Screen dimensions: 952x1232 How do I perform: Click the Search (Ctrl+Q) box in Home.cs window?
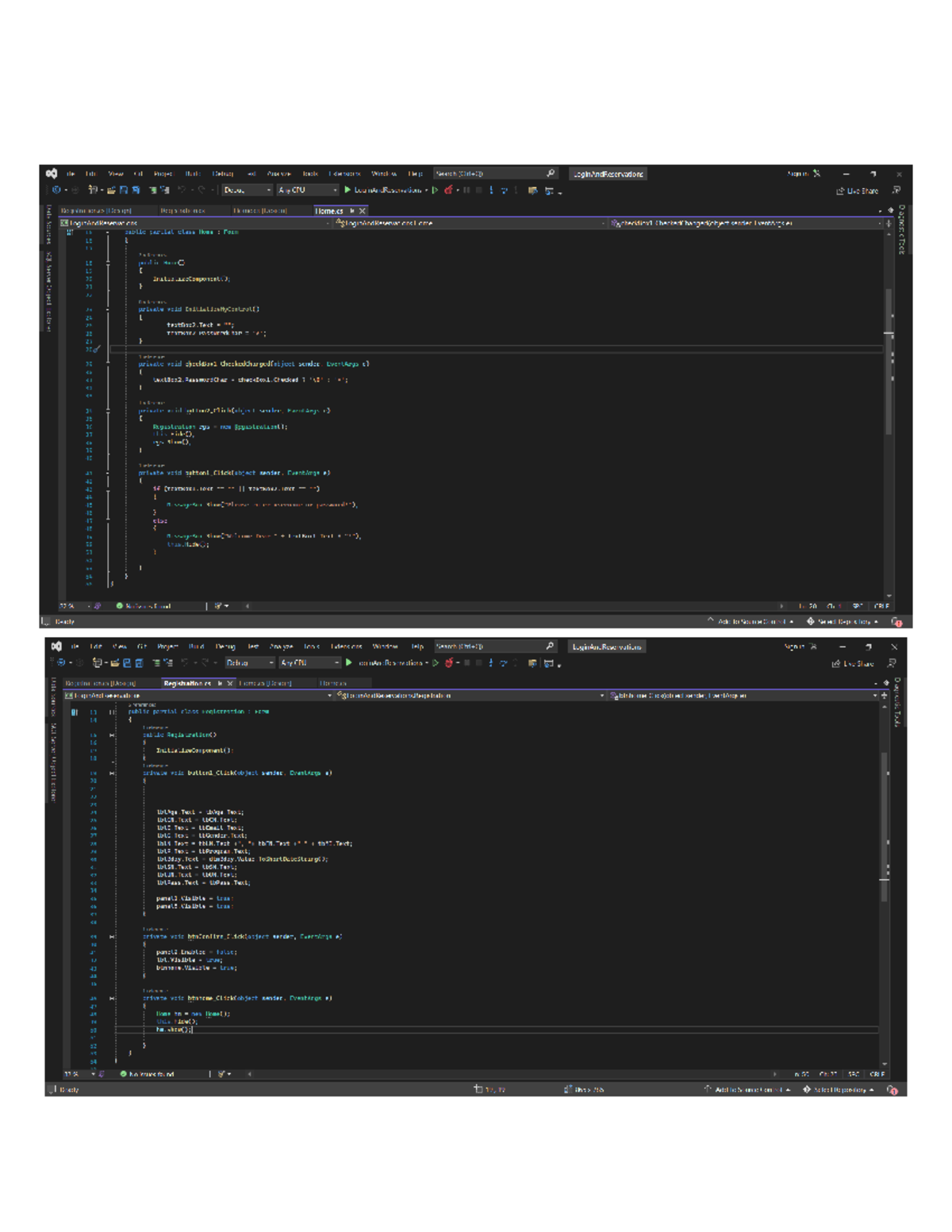pos(488,174)
